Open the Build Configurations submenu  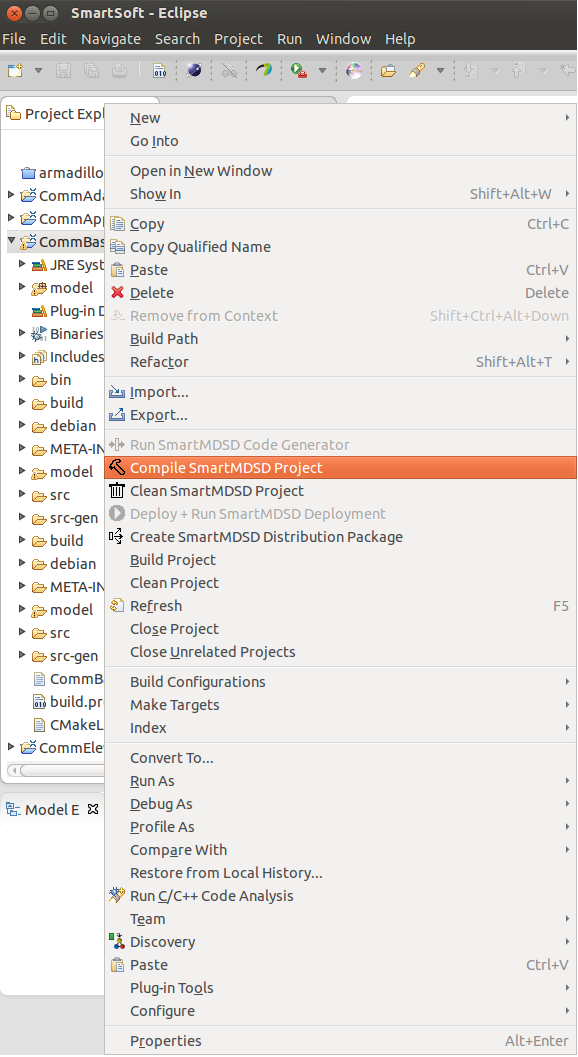click(341, 682)
